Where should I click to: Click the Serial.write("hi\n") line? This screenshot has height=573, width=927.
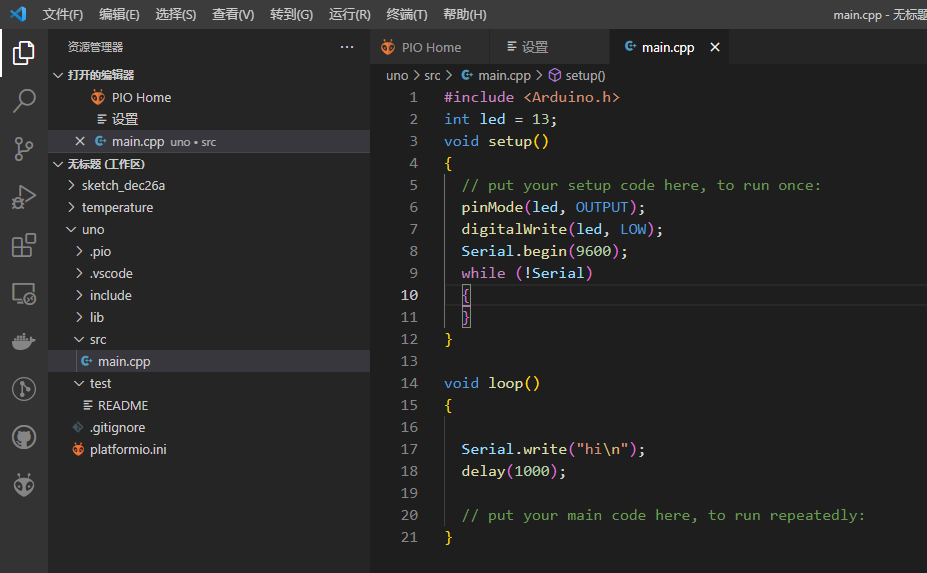553,449
